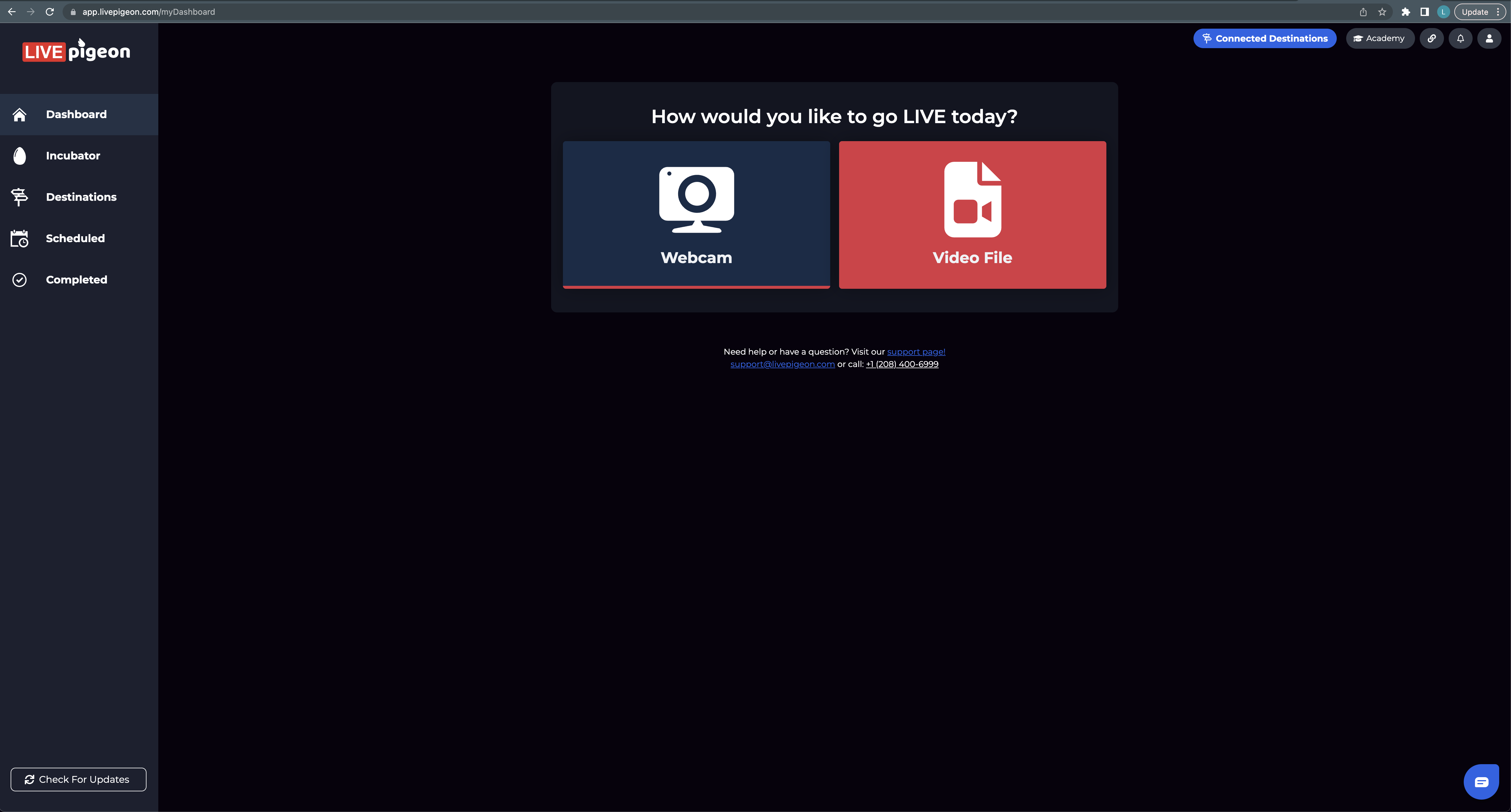View Scheduled streams in sidebar
This screenshot has height=812, width=1511.
(75, 239)
